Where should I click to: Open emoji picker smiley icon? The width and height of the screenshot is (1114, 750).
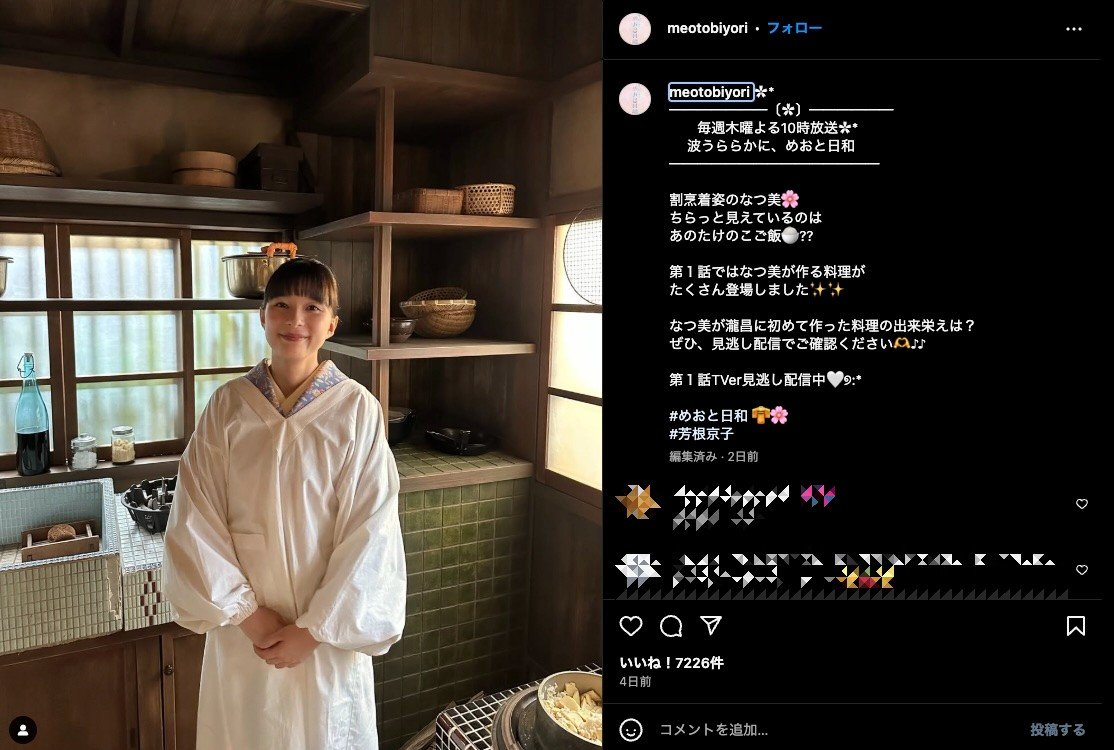(631, 729)
